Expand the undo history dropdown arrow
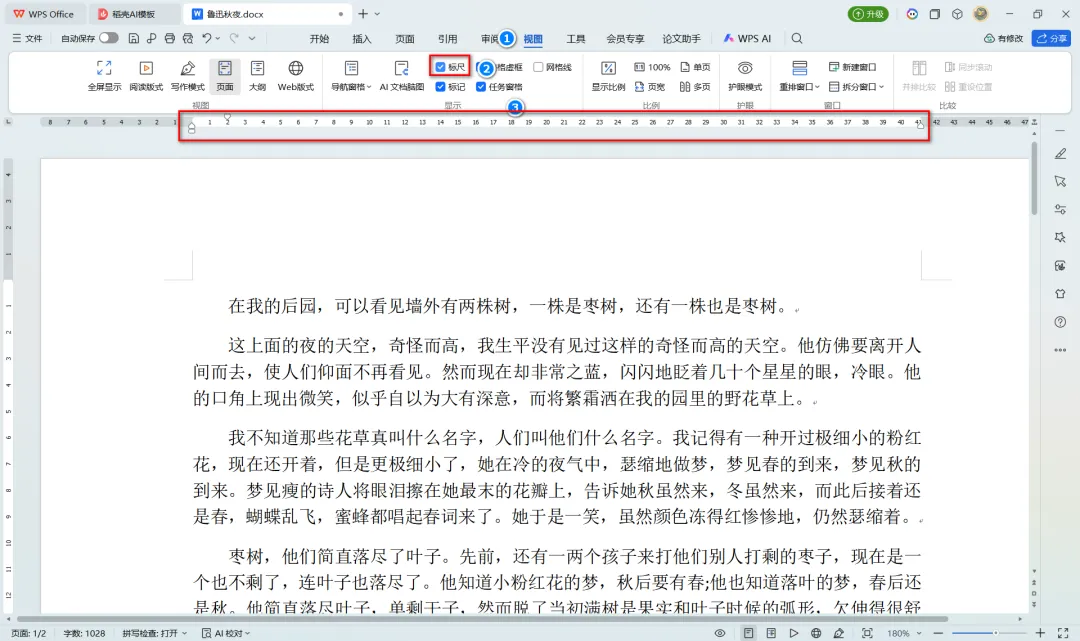This screenshot has width=1080, height=641. [218, 39]
